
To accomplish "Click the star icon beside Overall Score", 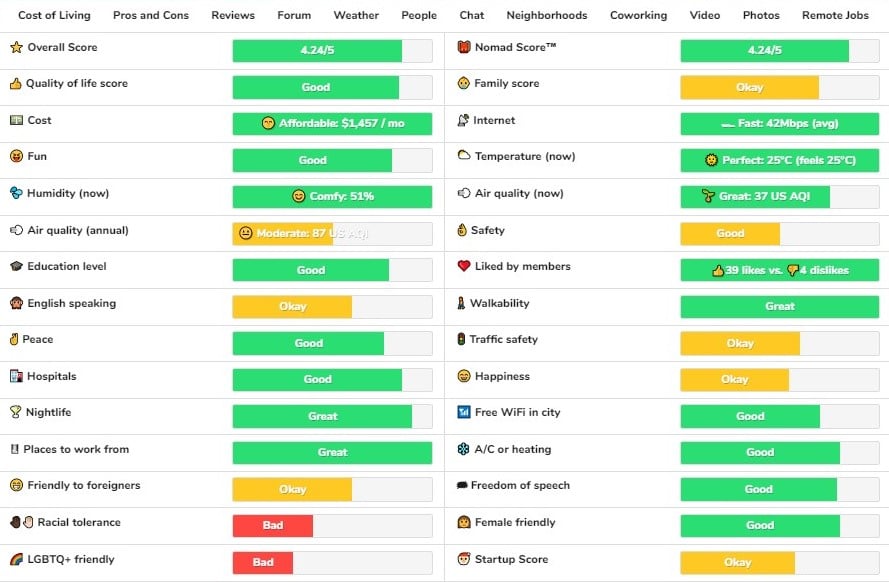I will (16, 48).
